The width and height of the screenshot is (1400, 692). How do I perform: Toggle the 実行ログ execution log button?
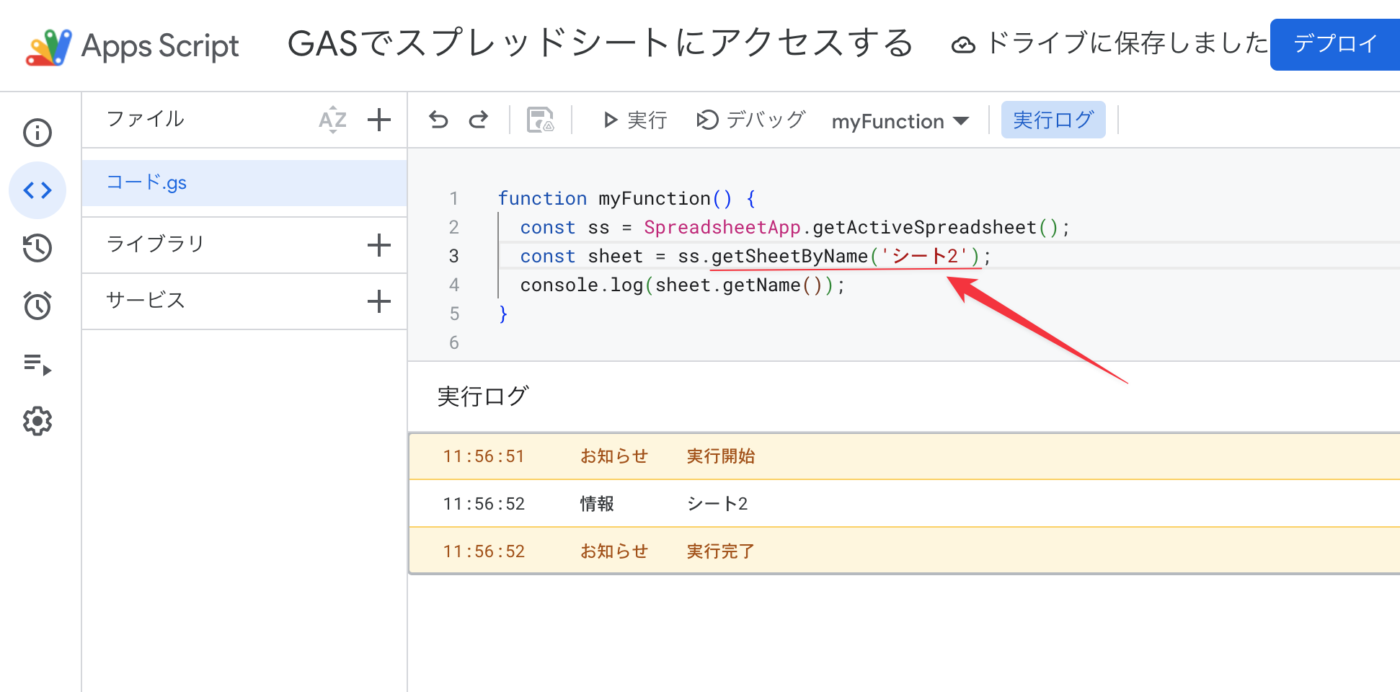(1053, 120)
